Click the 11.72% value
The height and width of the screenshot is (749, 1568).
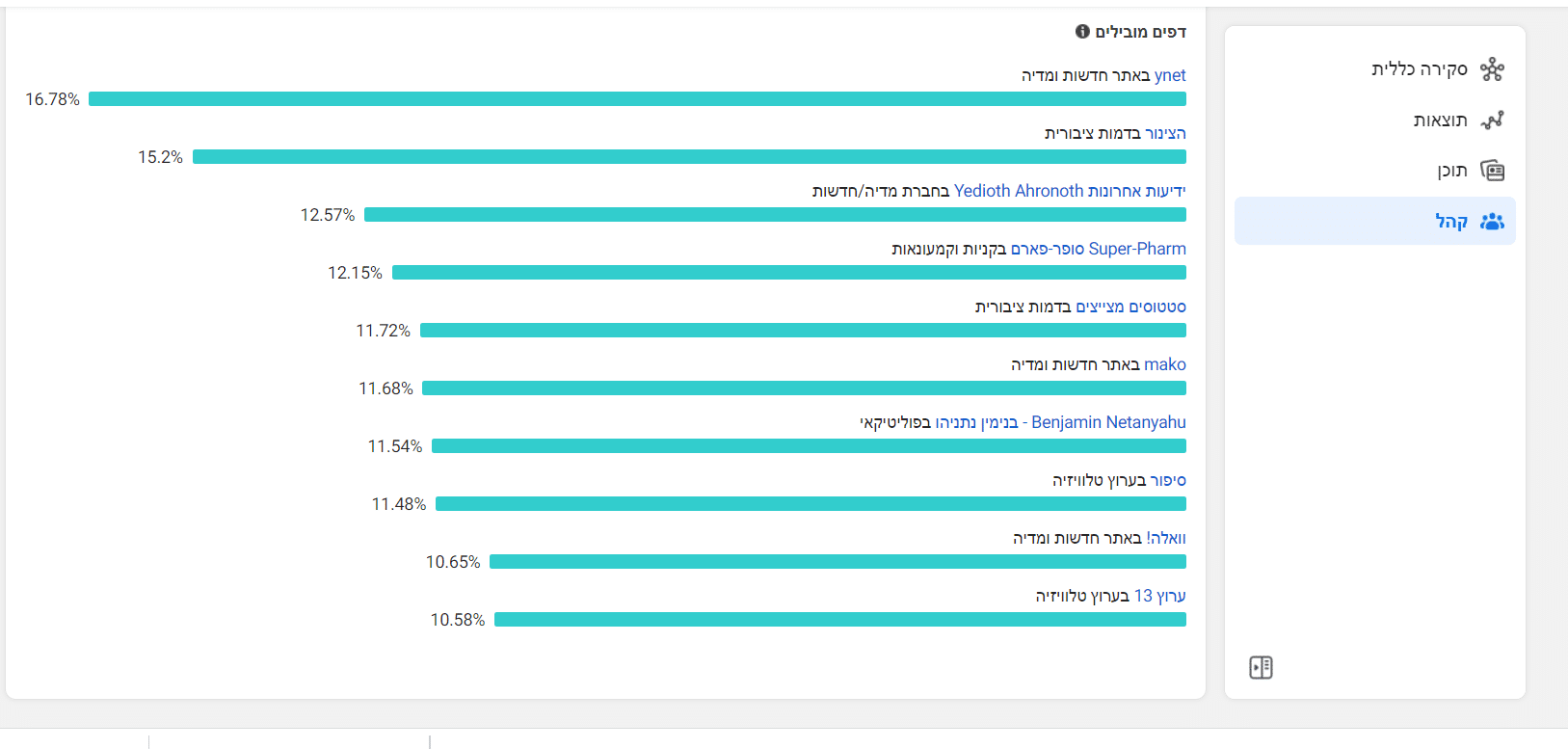[x=383, y=331]
